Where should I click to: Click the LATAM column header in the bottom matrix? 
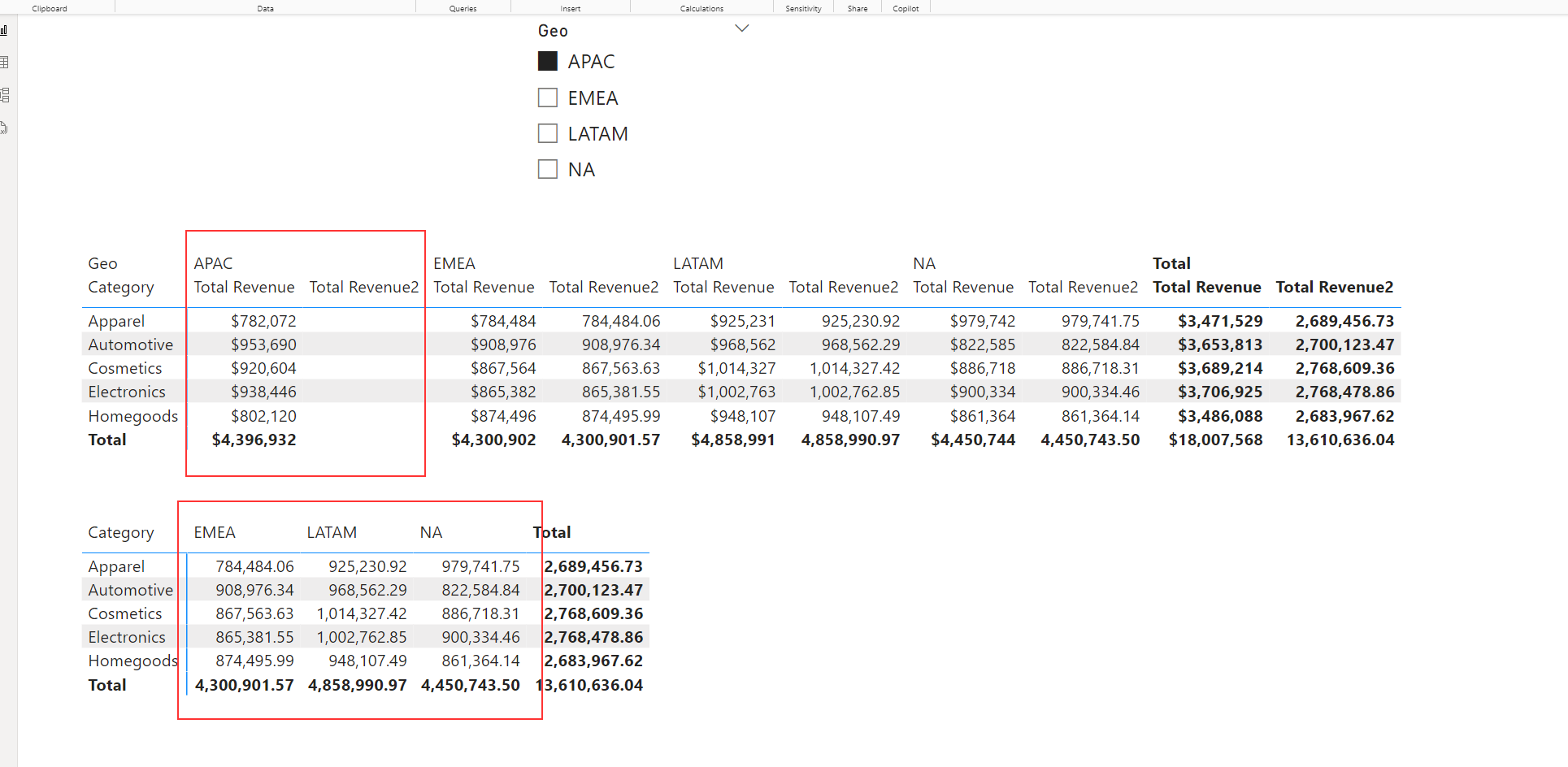click(332, 532)
